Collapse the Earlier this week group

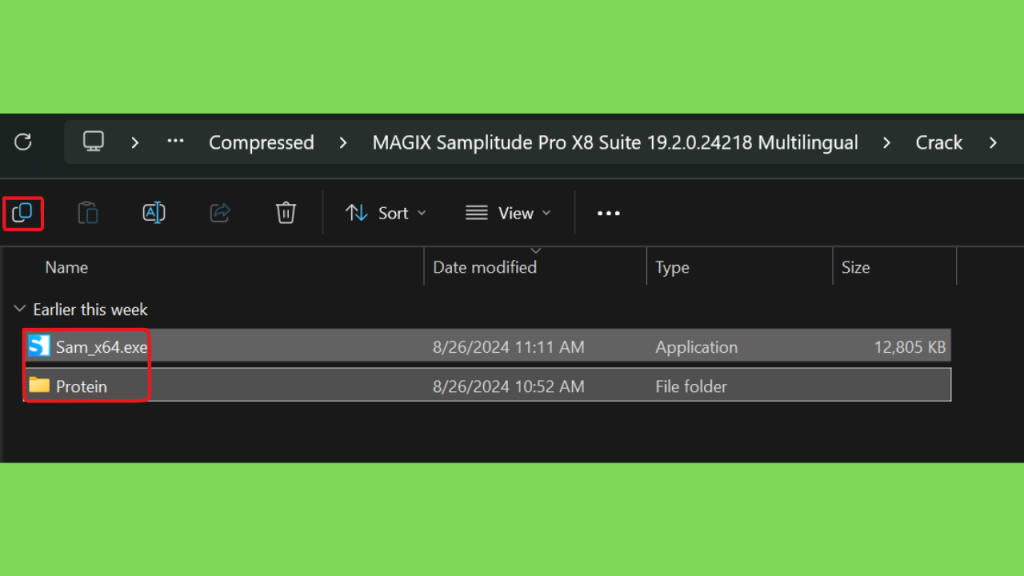tap(20, 310)
